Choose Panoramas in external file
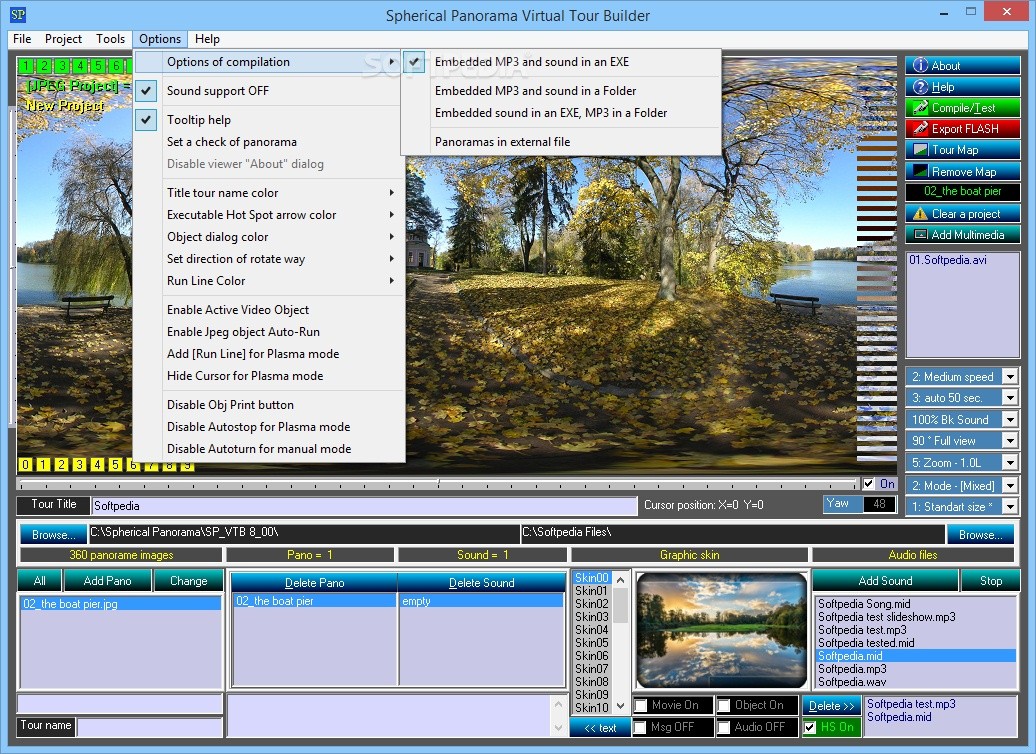1036x754 pixels. [x=561, y=141]
